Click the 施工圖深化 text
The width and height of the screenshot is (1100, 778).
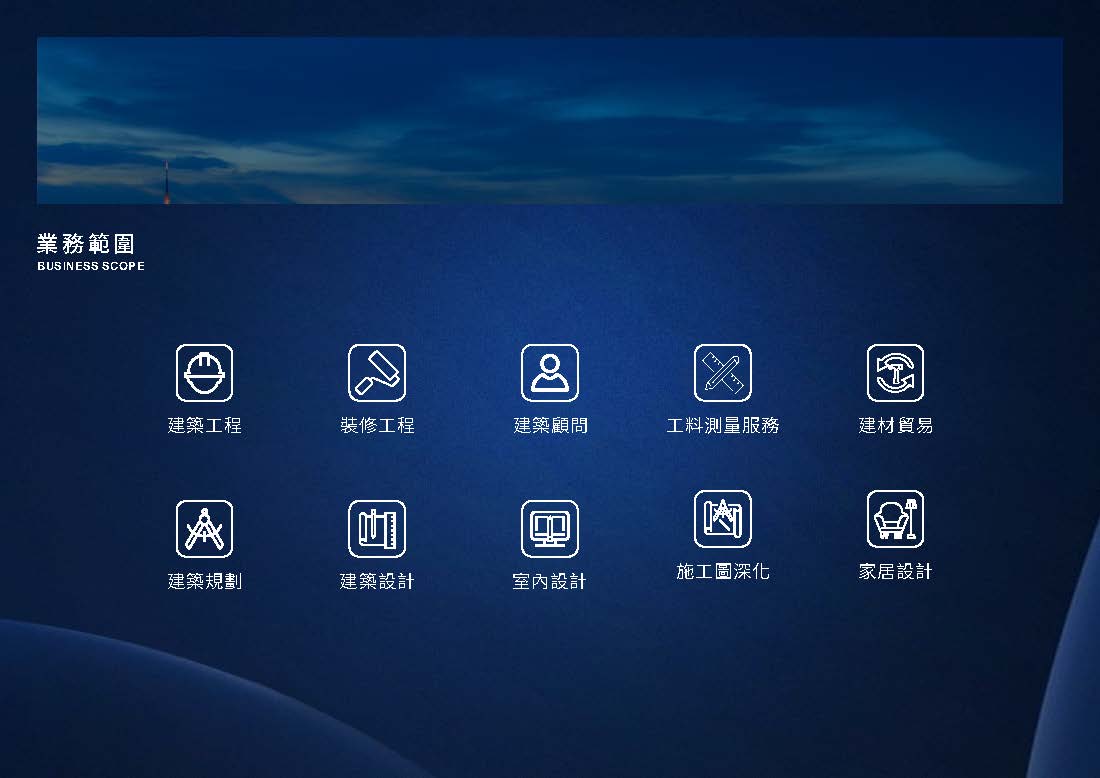723,572
